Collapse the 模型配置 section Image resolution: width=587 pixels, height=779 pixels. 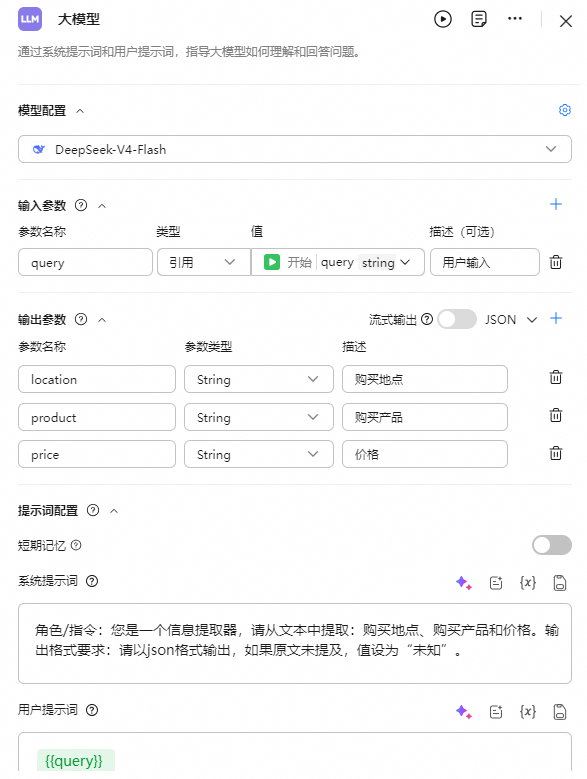point(80,111)
